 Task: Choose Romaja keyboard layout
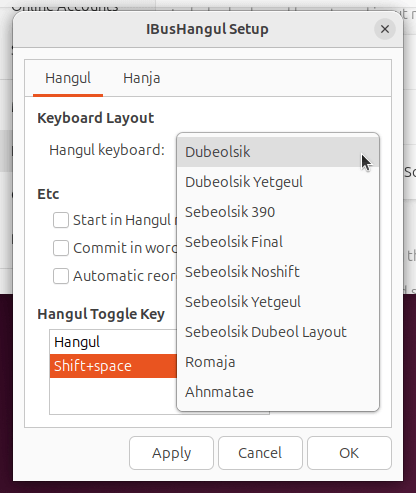(278, 362)
